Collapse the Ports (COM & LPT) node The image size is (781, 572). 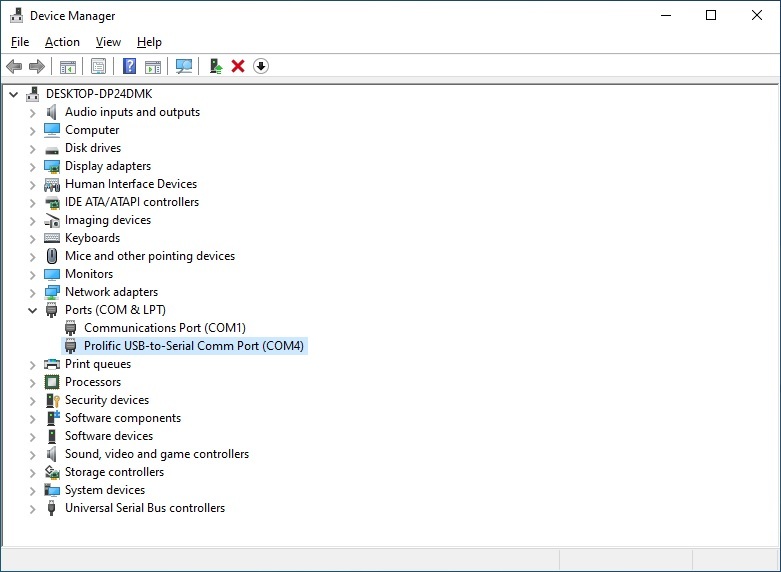(x=32, y=310)
